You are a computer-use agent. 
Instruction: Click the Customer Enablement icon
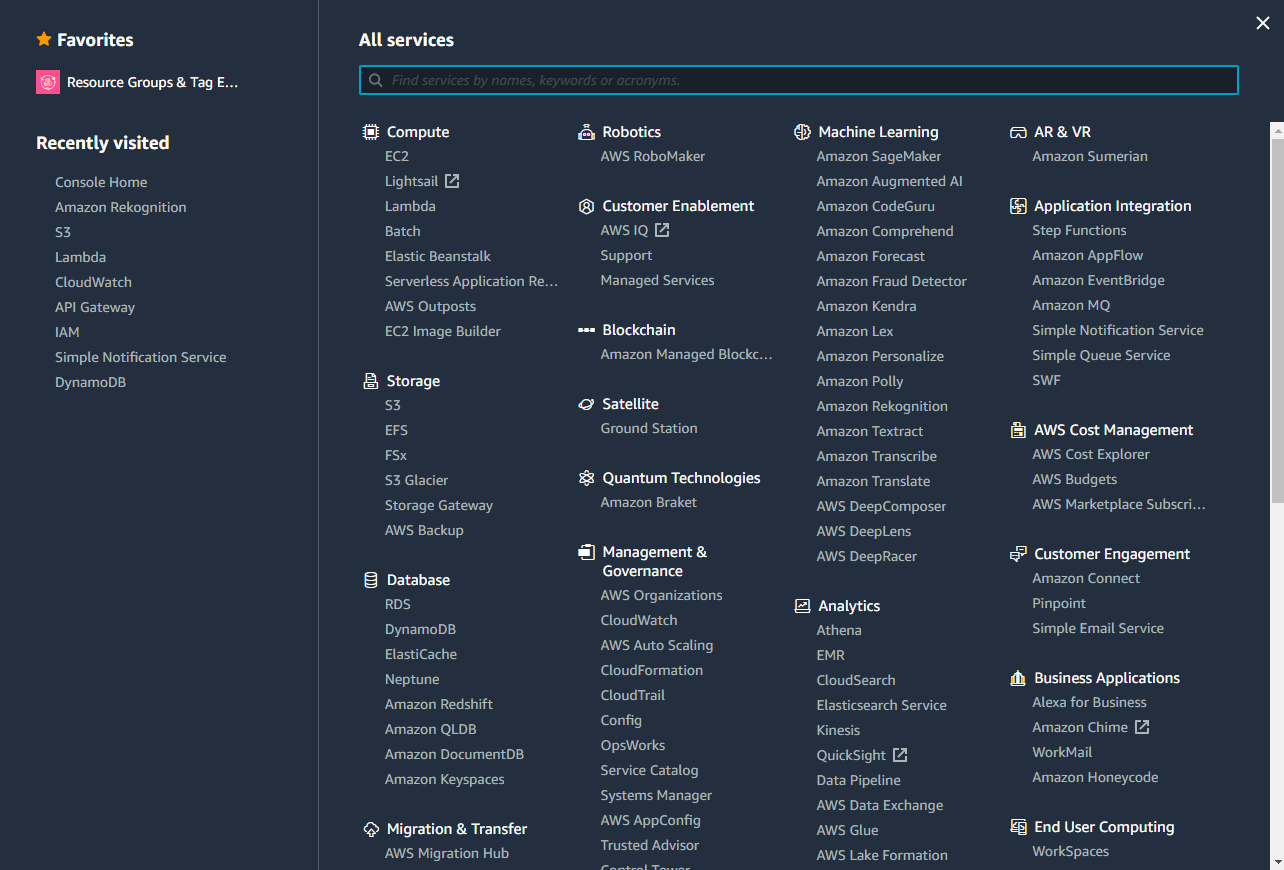pos(586,206)
